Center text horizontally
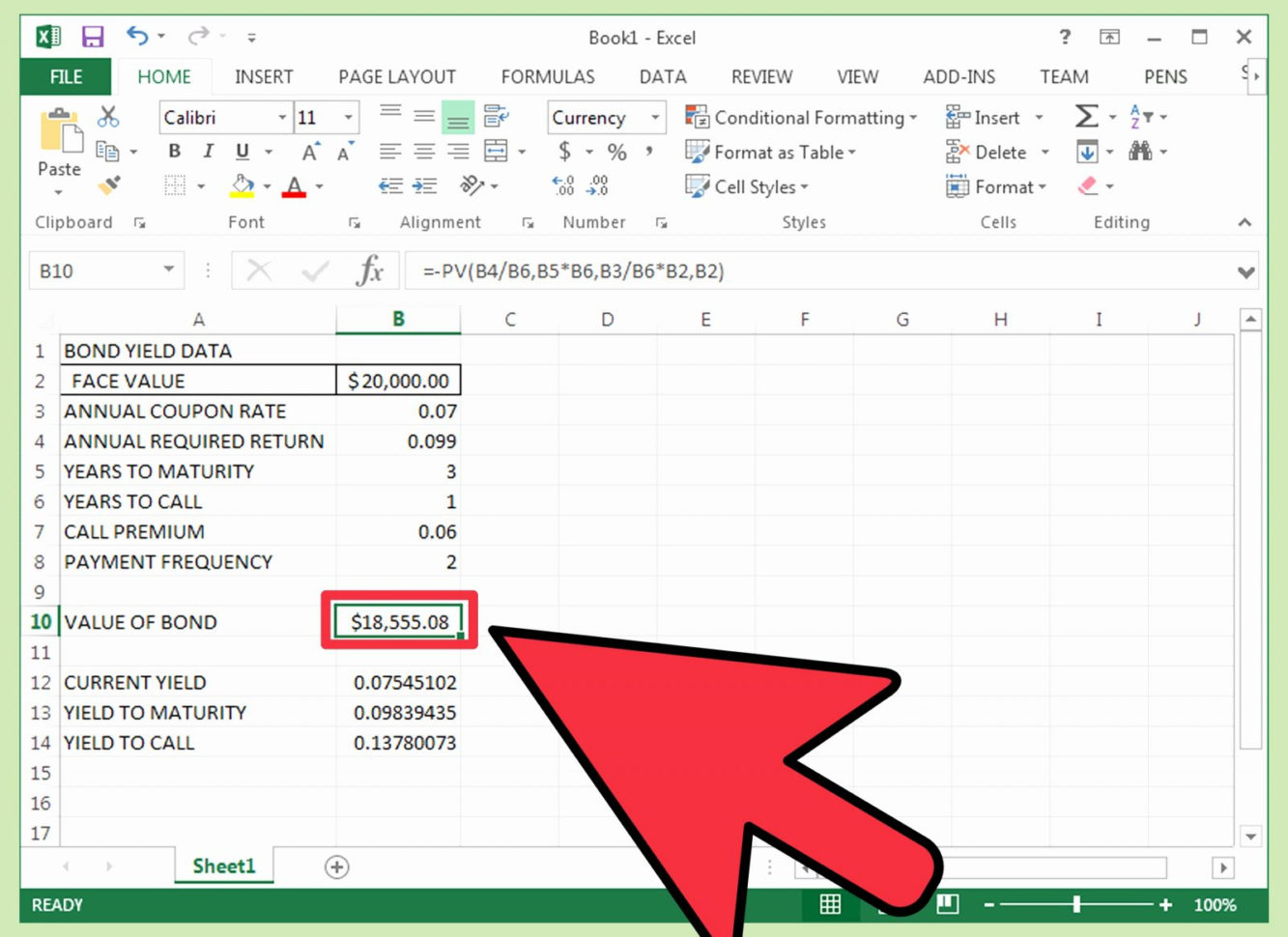 424,152
